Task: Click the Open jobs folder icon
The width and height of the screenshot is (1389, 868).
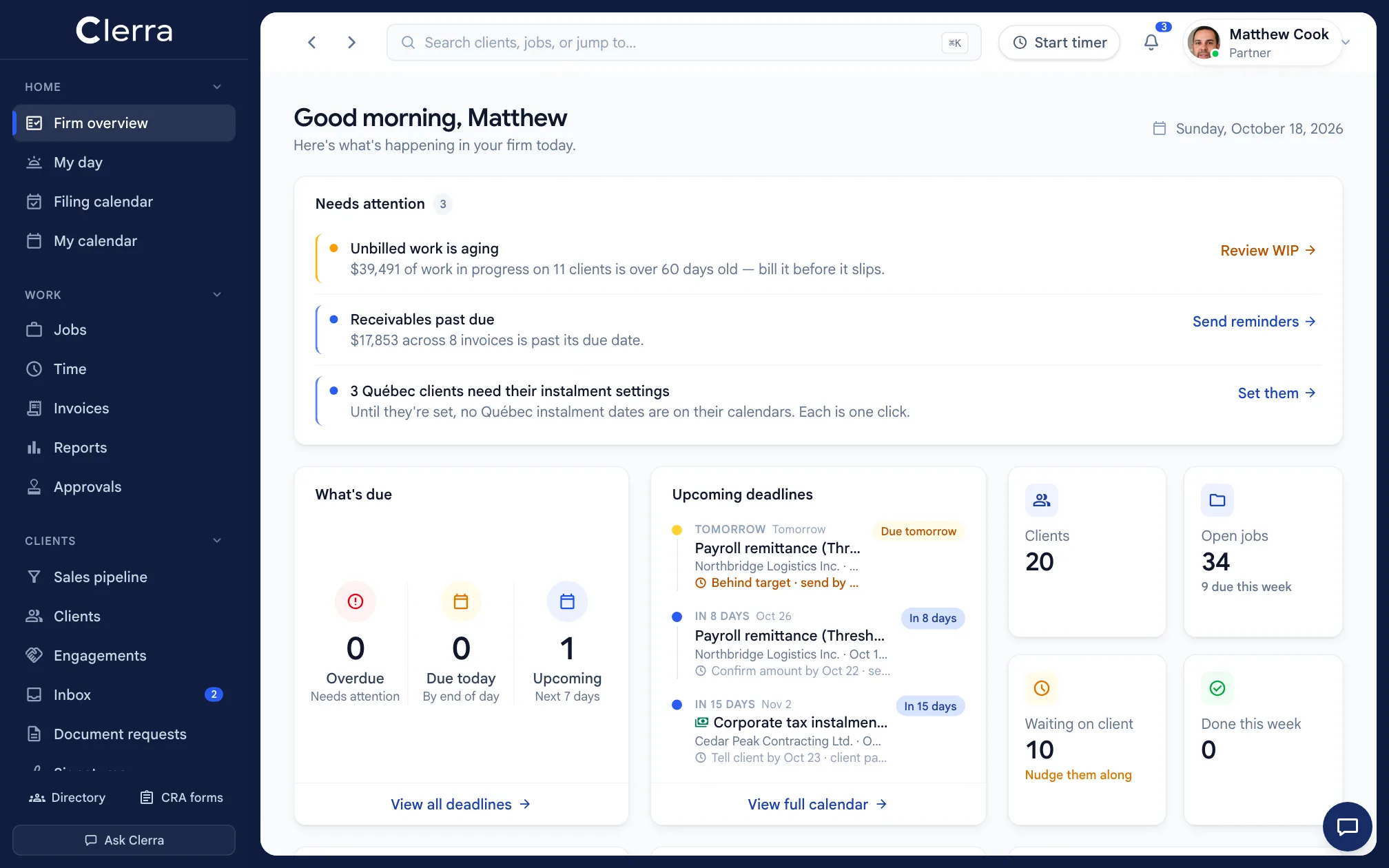Action: tap(1217, 500)
